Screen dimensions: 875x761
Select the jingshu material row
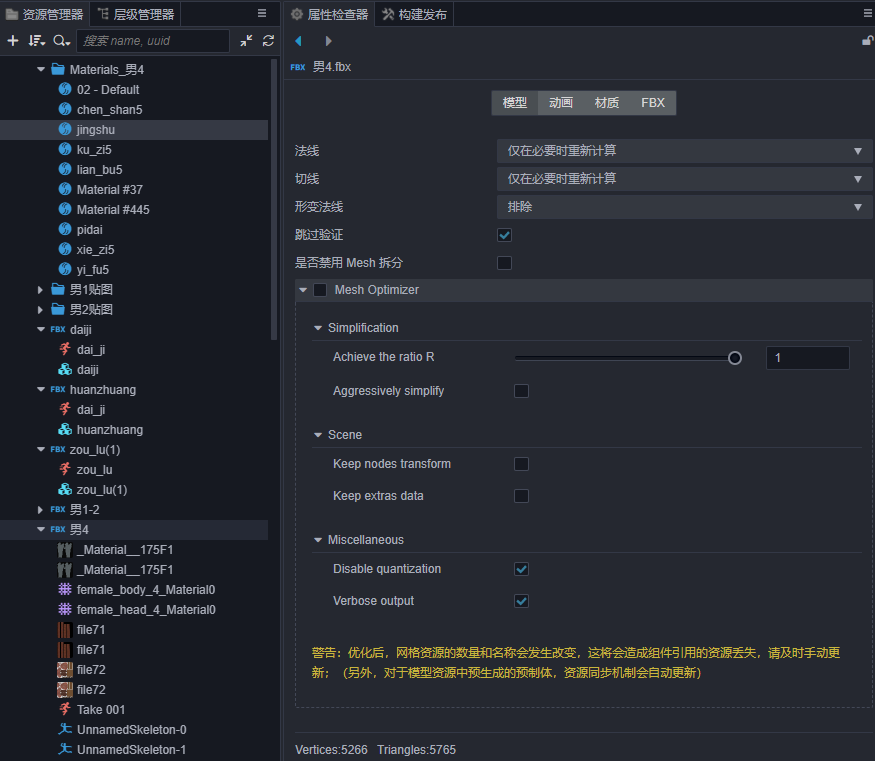coord(134,129)
